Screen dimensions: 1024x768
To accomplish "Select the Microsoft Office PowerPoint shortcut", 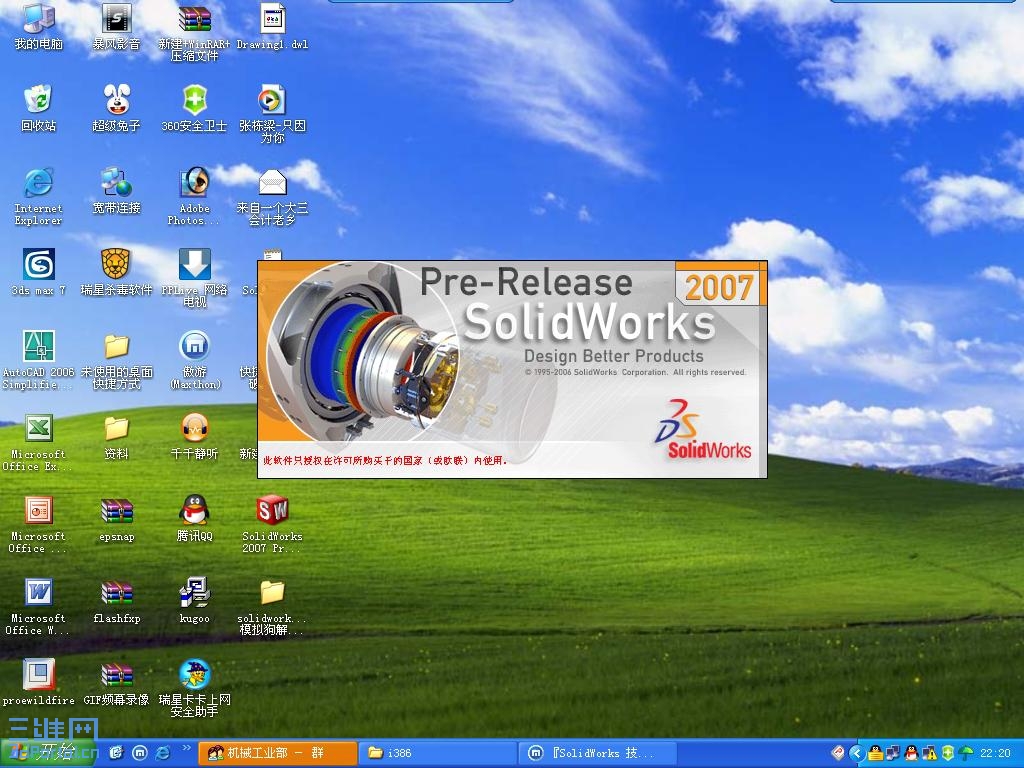I will [x=39, y=524].
